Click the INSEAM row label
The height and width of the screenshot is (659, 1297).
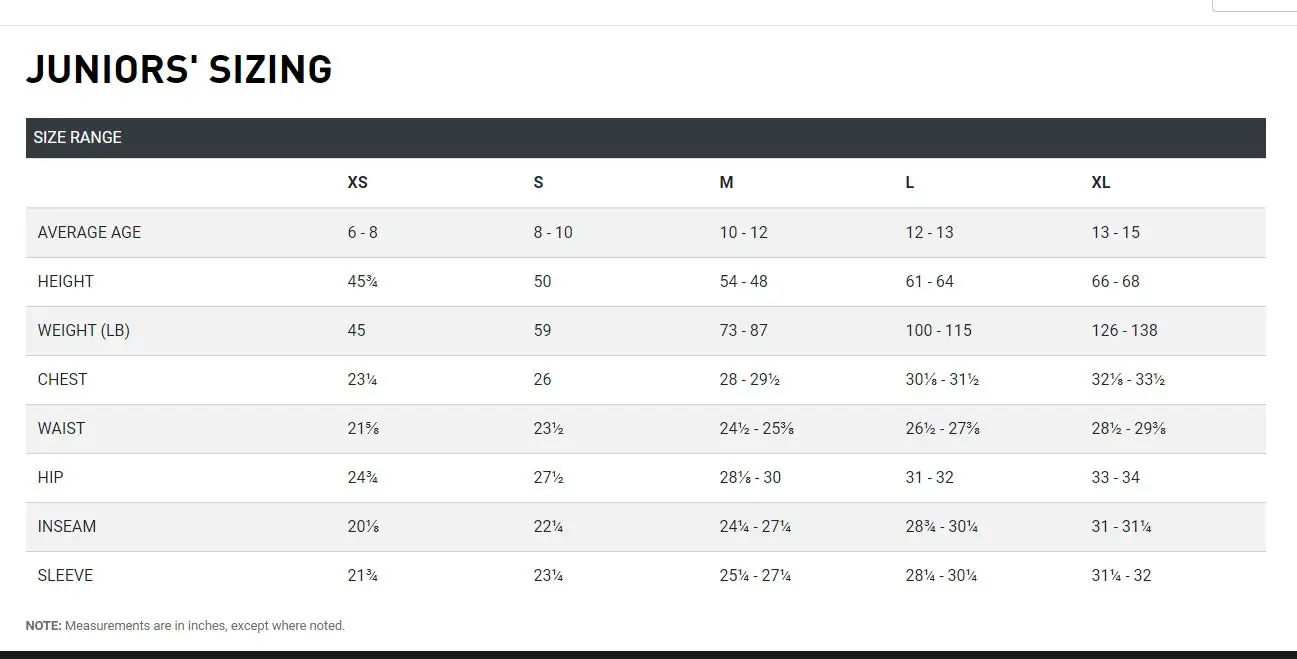pyautogui.click(x=67, y=526)
